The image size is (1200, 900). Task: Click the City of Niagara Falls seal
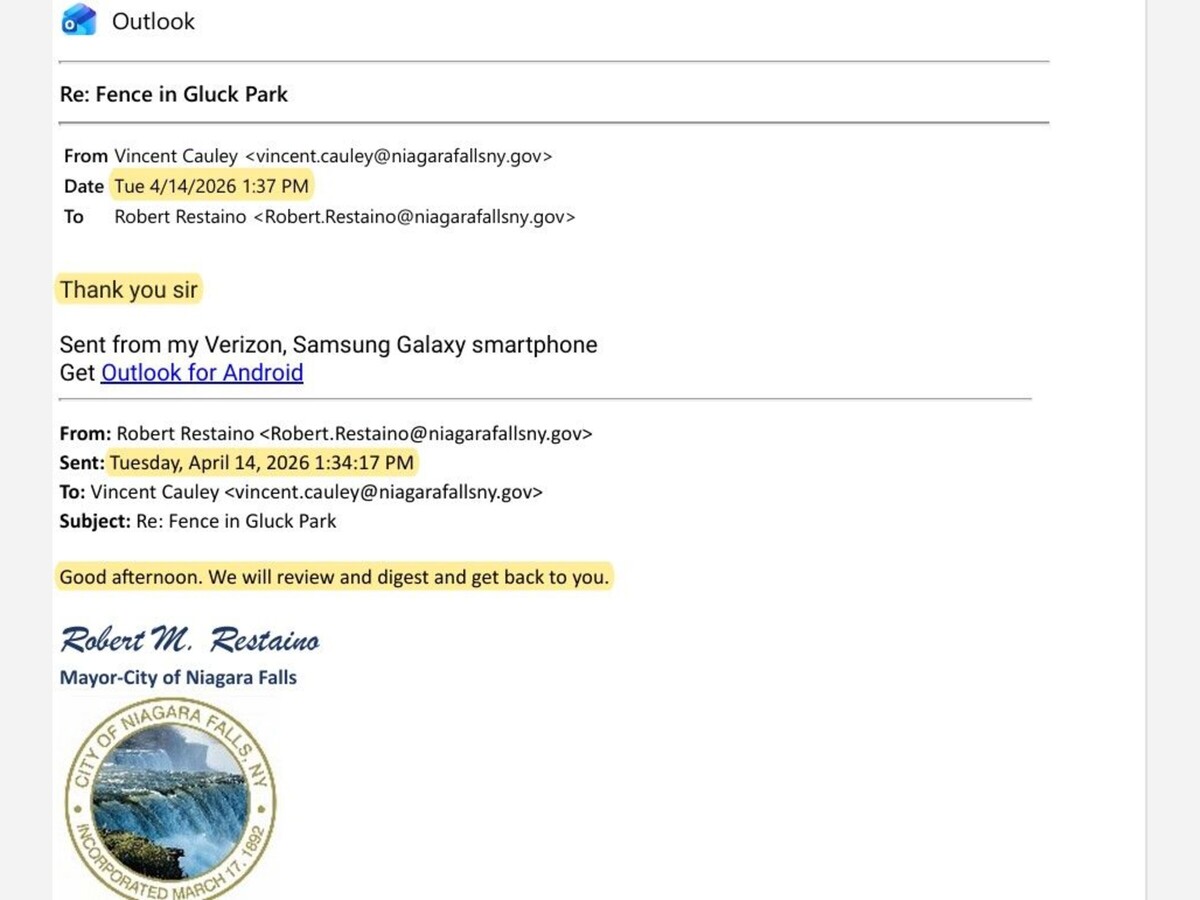pyautogui.click(x=170, y=799)
